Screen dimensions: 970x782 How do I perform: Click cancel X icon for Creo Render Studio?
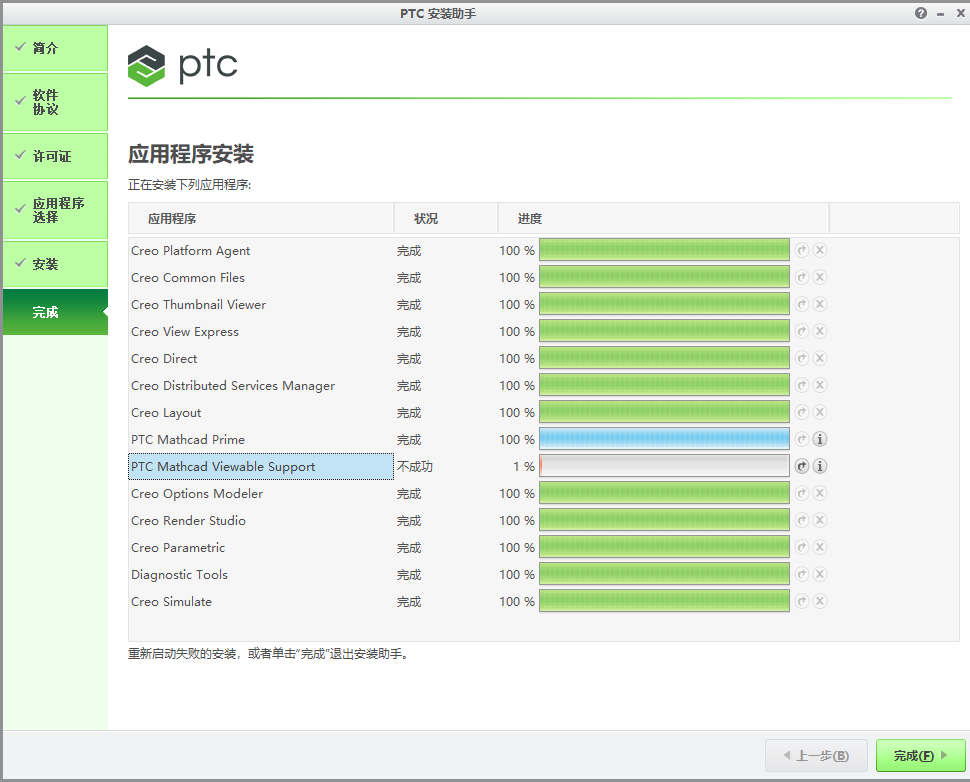point(820,520)
